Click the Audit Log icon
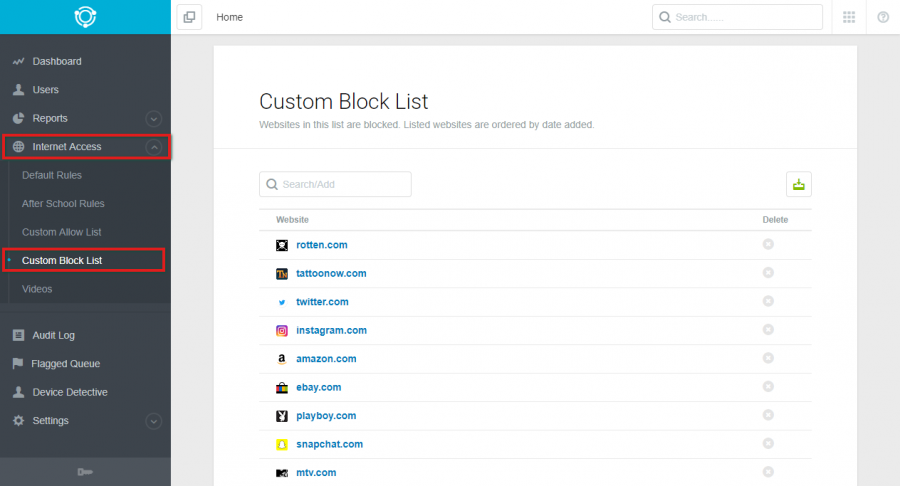The image size is (900, 486). 18,335
